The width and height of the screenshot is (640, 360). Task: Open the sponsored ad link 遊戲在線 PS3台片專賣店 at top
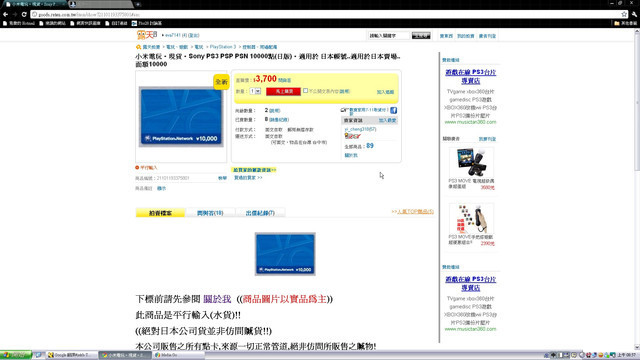471,77
